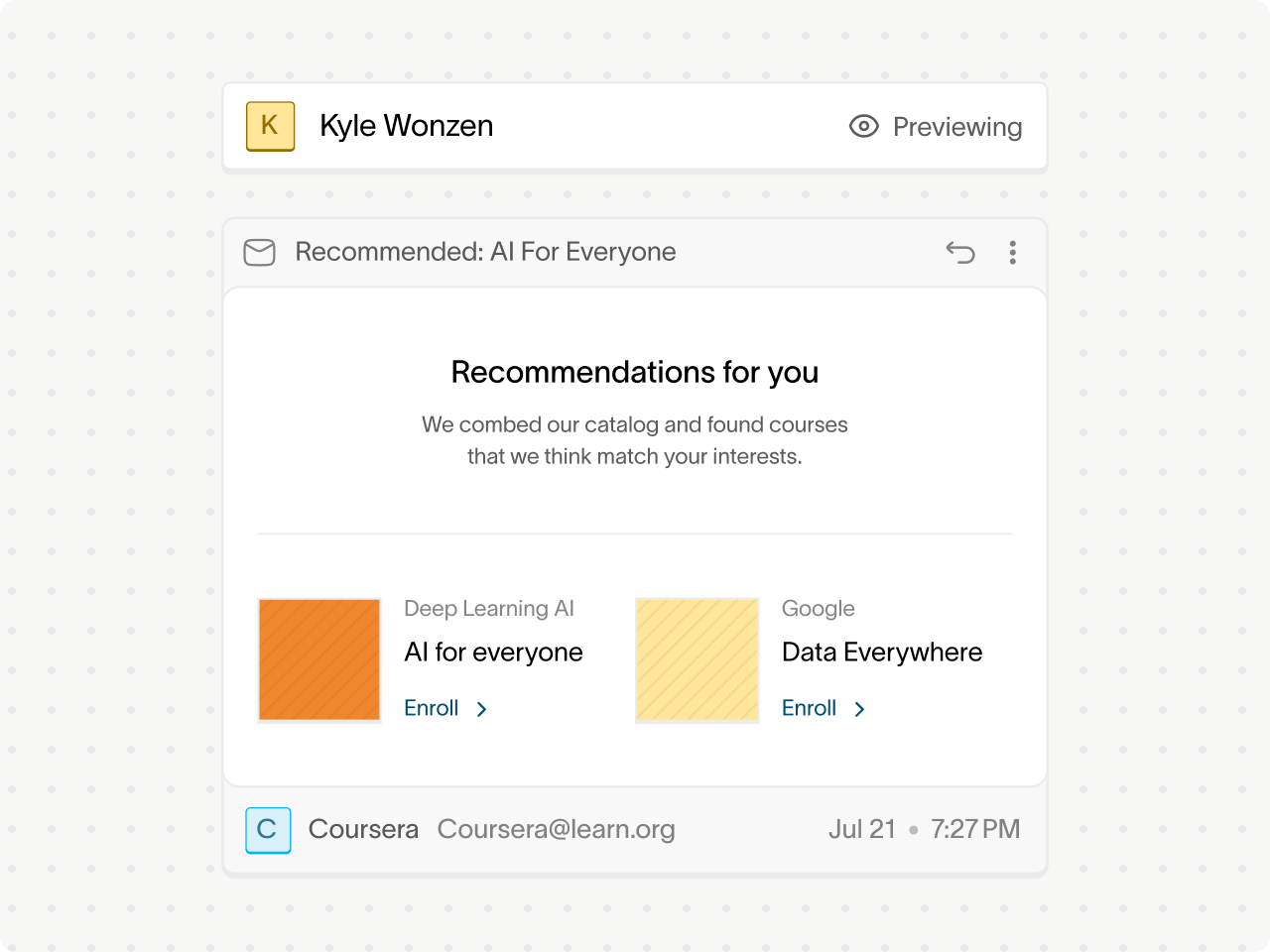This screenshot has height=952, width=1270.
Task: Click the Coursera C sender avatar
Action: tap(268, 830)
